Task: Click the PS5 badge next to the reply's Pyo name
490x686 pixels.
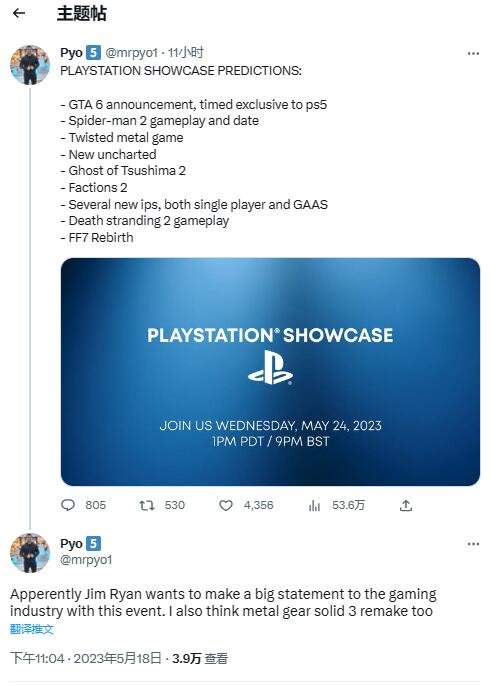Action: pos(93,544)
